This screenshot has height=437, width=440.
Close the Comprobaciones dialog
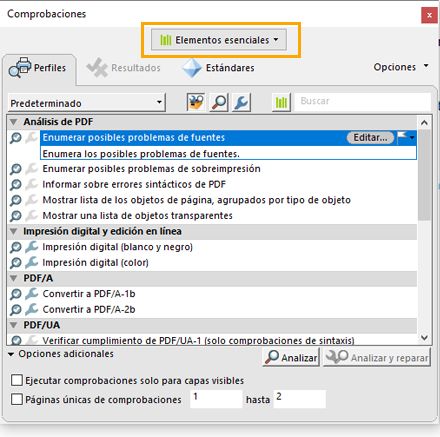tap(429, 15)
